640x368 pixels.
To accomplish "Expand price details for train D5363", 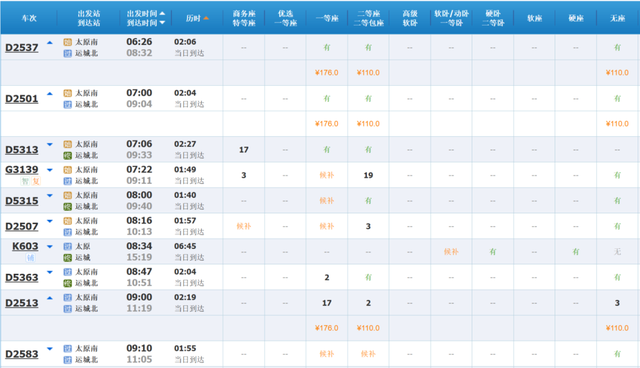I will point(50,272).
